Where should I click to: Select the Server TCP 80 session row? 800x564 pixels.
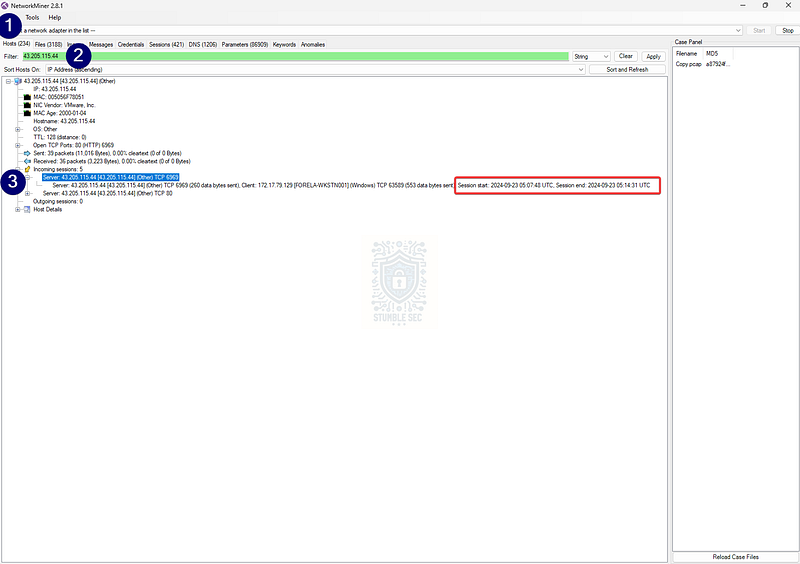click(108, 193)
